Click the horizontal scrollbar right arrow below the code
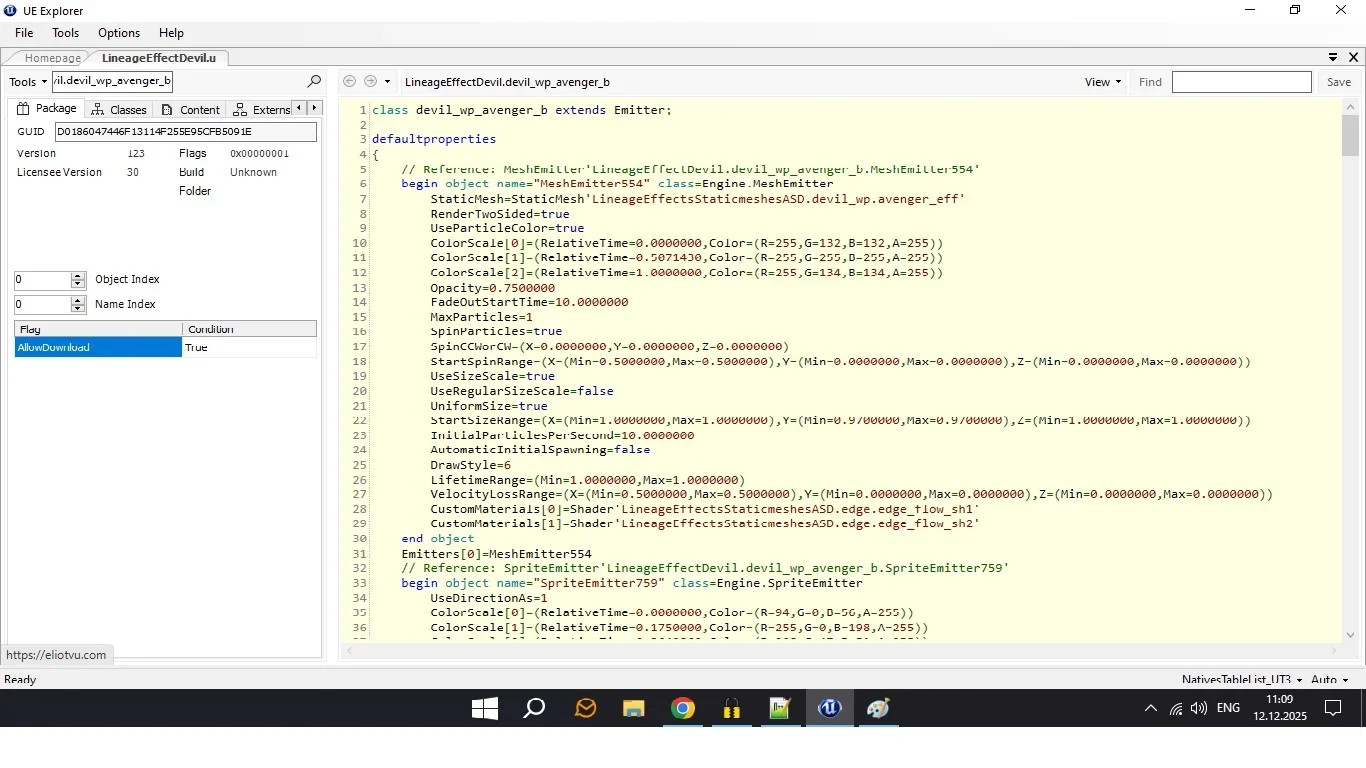 pos(1334,652)
